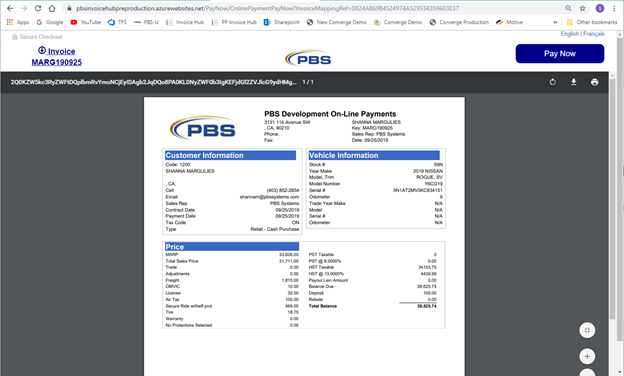Open the Invoice MARG190925 link
The width and height of the screenshot is (624, 376).
coord(57,56)
